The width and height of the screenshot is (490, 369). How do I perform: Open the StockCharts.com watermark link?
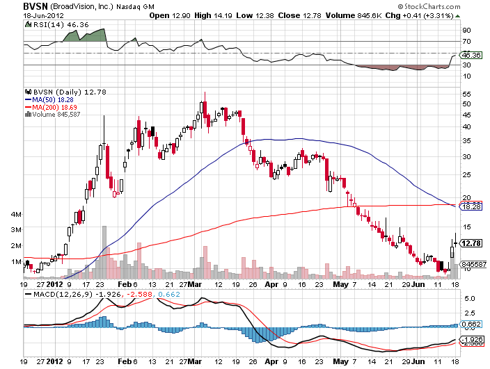pos(429,6)
